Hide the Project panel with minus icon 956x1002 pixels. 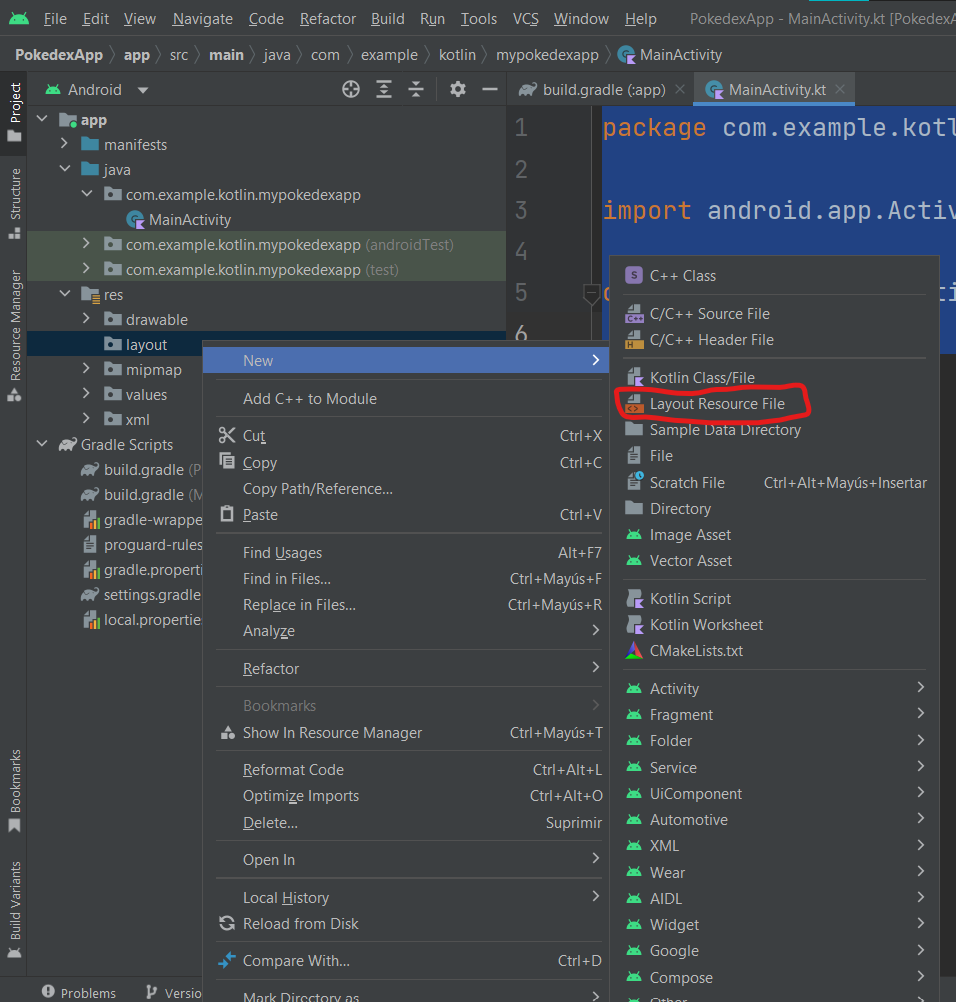click(x=490, y=90)
